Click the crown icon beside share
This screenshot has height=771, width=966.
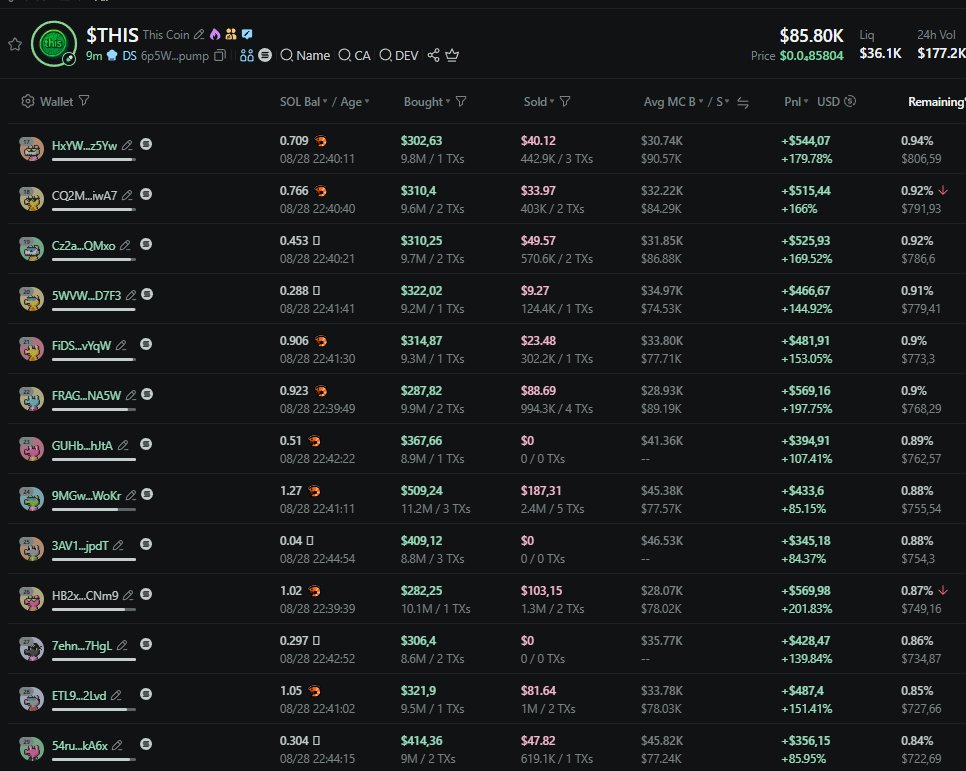coord(452,56)
